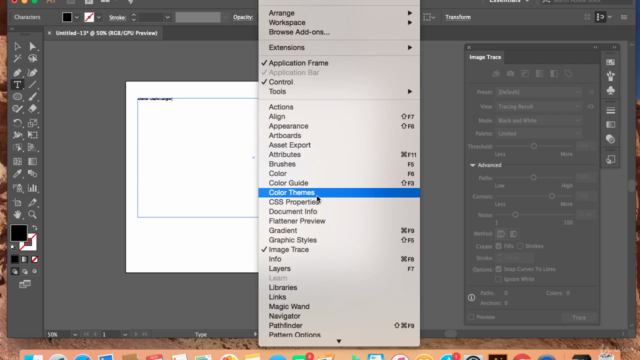This screenshot has width=640, height=360.
Task: Click the Untitled-13 document tab
Action: pos(106,33)
